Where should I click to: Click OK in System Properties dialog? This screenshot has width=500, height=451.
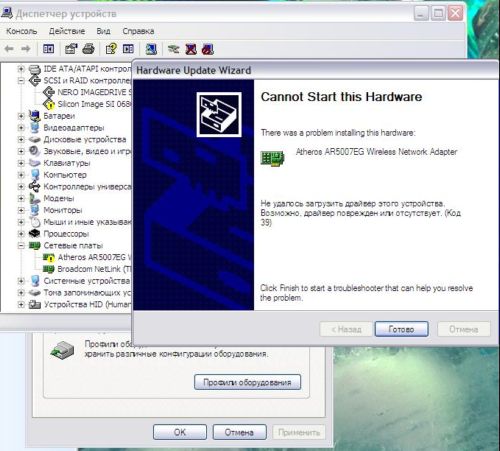(x=180, y=432)
